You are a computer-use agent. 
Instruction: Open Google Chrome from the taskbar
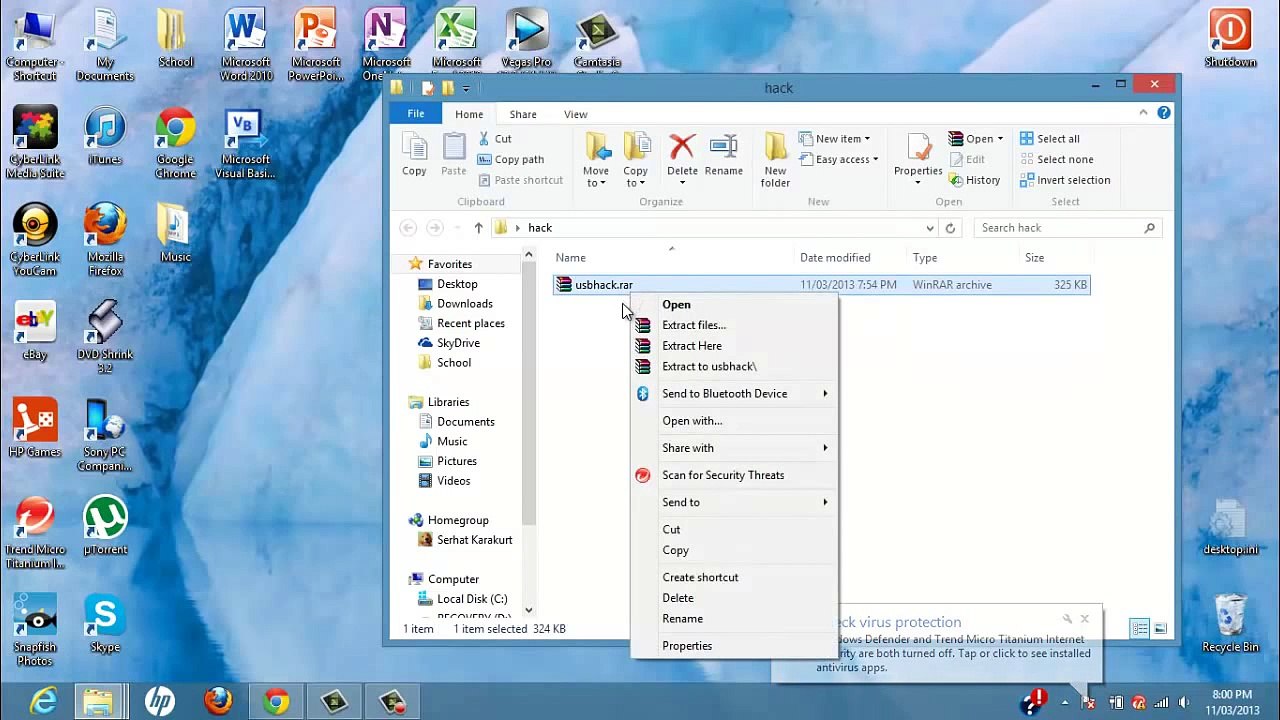click(x=276, y=702)
